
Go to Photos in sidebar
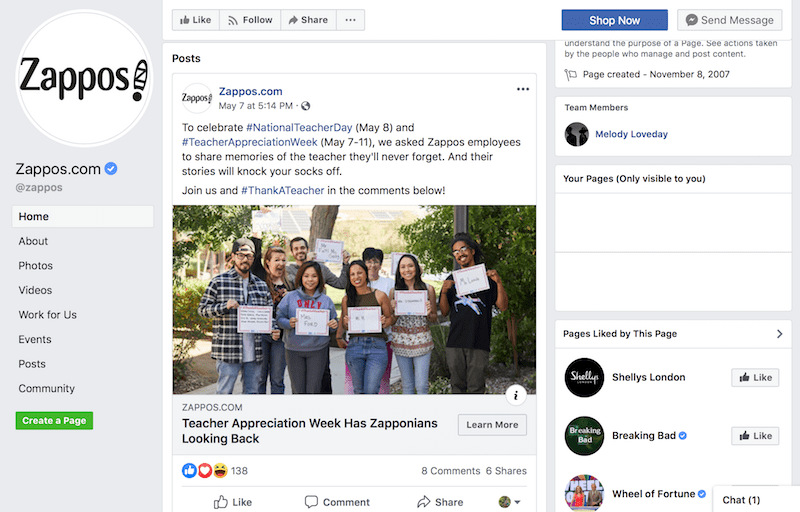click(x=36, y=266)
